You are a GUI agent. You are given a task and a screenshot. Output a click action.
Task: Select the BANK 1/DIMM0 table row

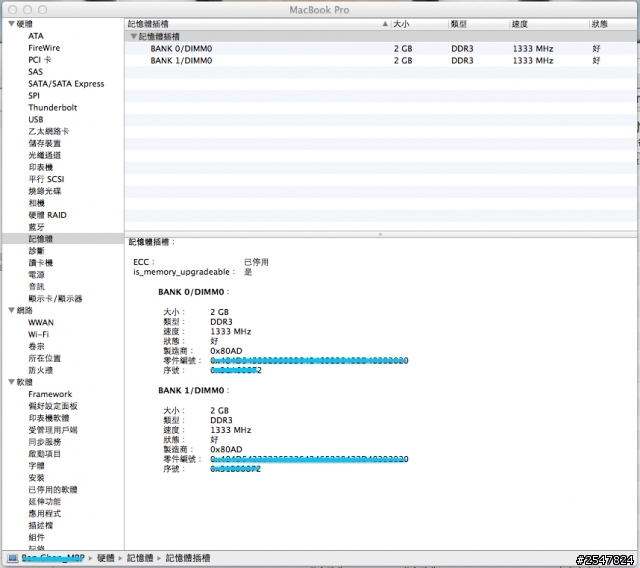380,60
